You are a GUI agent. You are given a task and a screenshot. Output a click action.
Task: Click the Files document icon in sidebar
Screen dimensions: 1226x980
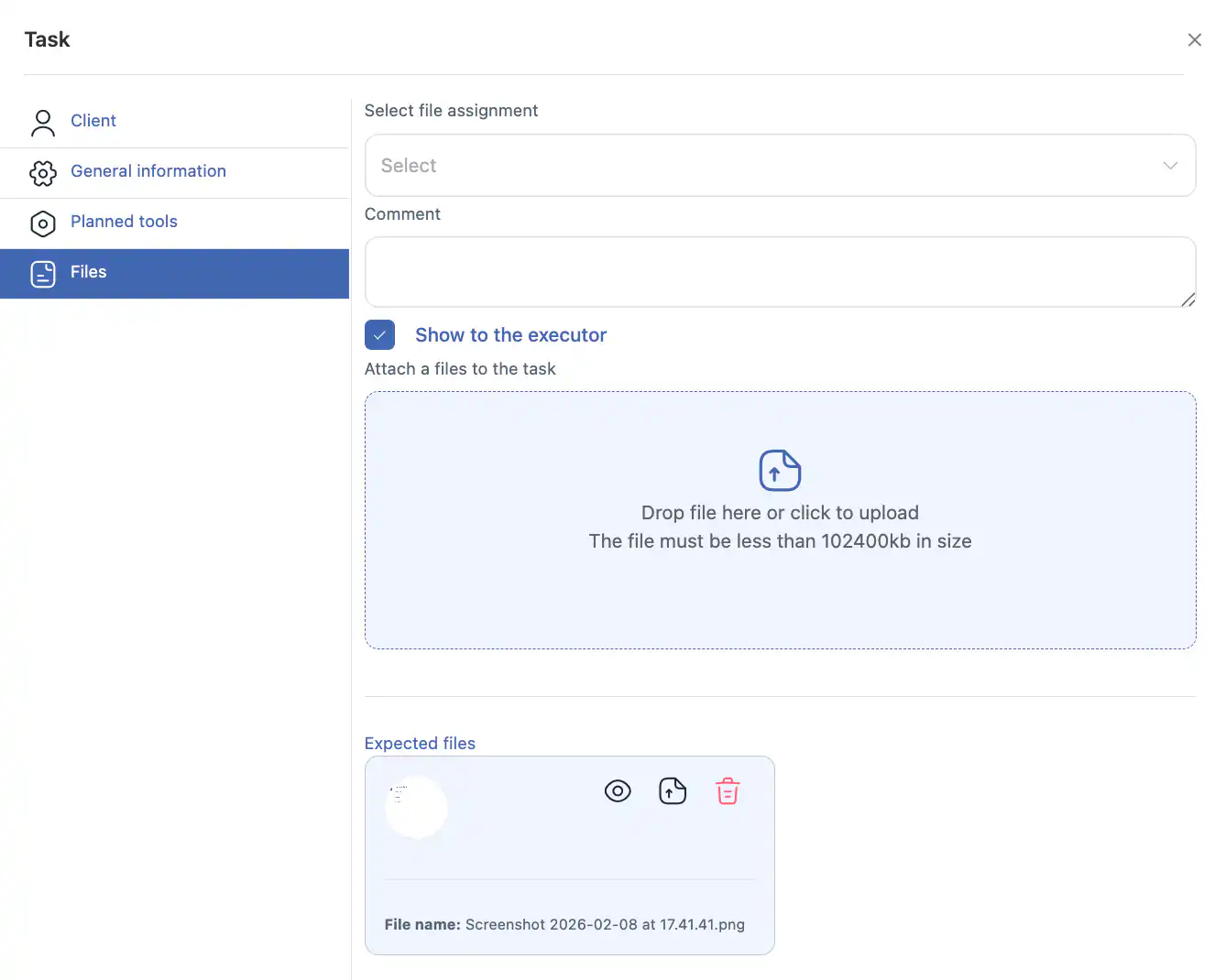click(43, 273)
